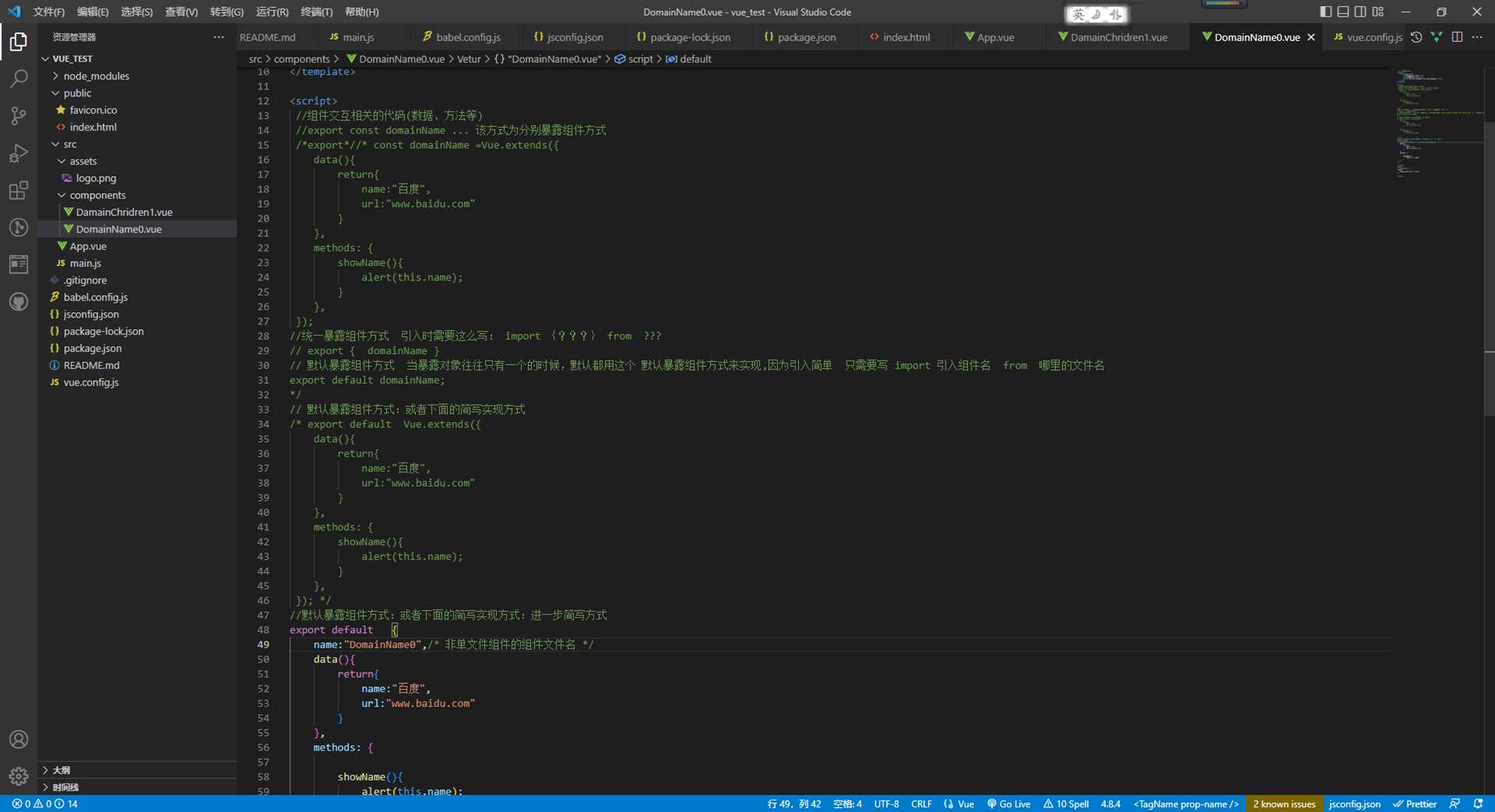The width and height of the screenshot is (1495, 812).
Task: Open the Terminal menu
Action: point(316,12)
